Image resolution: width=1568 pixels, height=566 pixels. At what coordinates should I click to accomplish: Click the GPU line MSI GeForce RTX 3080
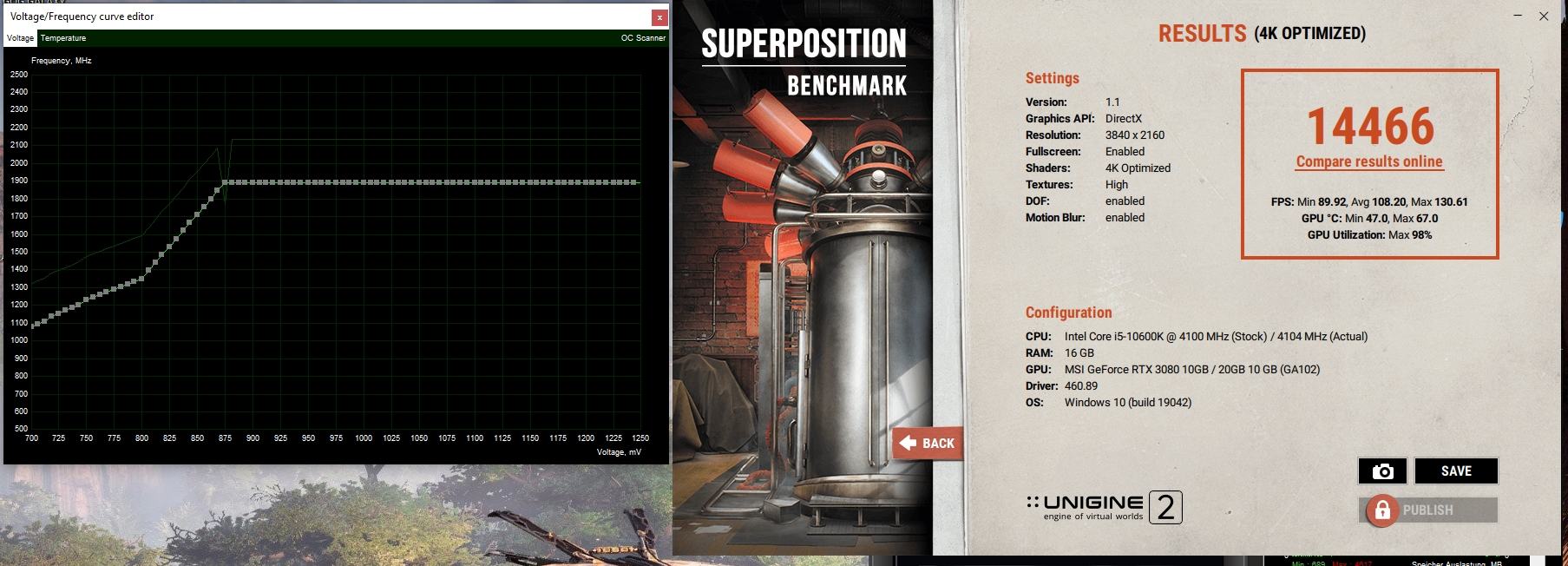1192,370
